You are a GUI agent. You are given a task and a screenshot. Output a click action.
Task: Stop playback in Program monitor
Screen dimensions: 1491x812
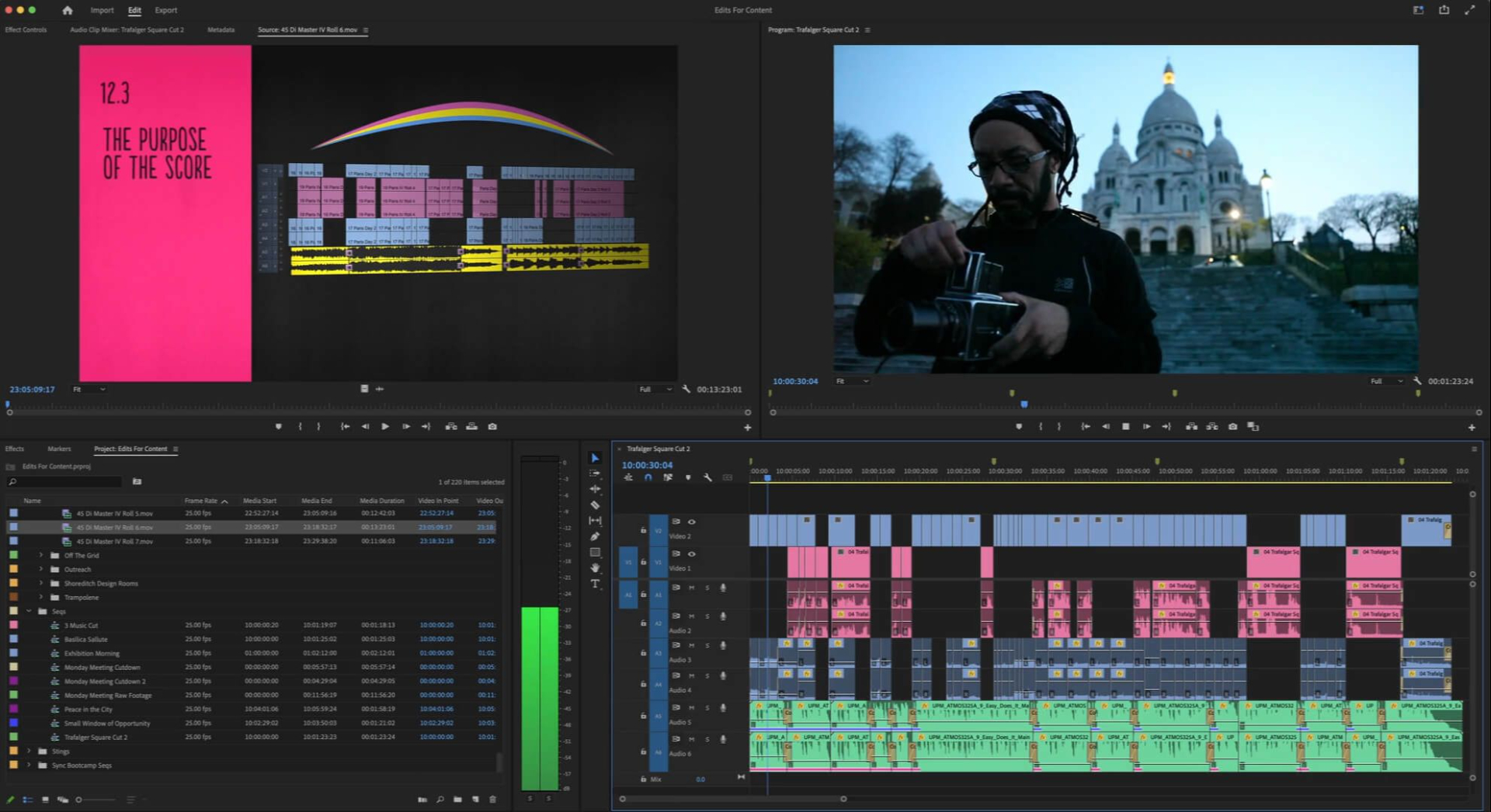pyautogui.click(x=1125, y=427)
